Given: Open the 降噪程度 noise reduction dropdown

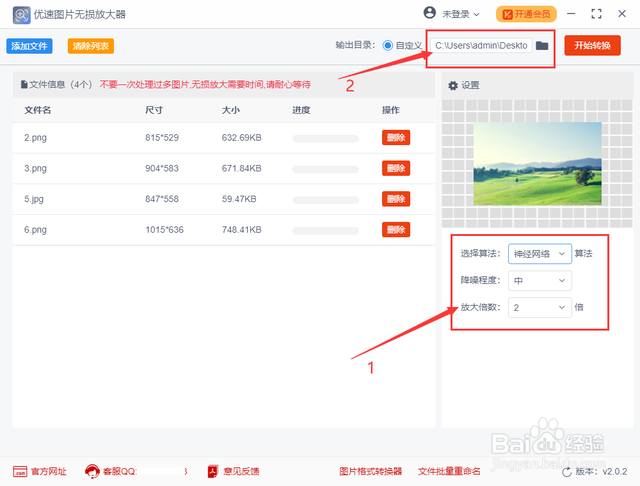Looking at the screenshot, I should 540,281.
